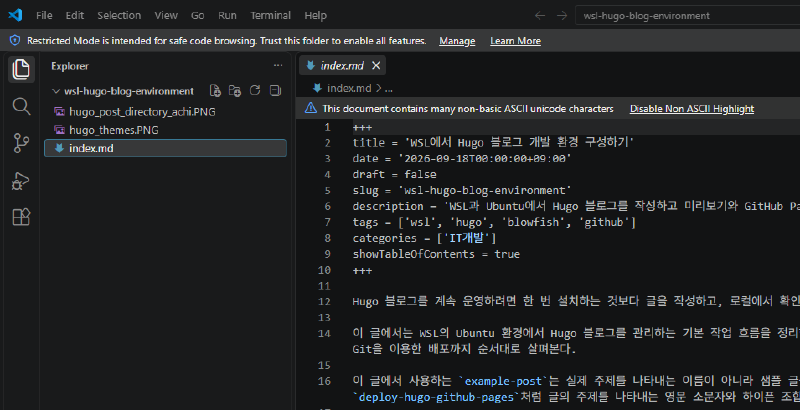Open the Help menu

[x=315, y=15]
